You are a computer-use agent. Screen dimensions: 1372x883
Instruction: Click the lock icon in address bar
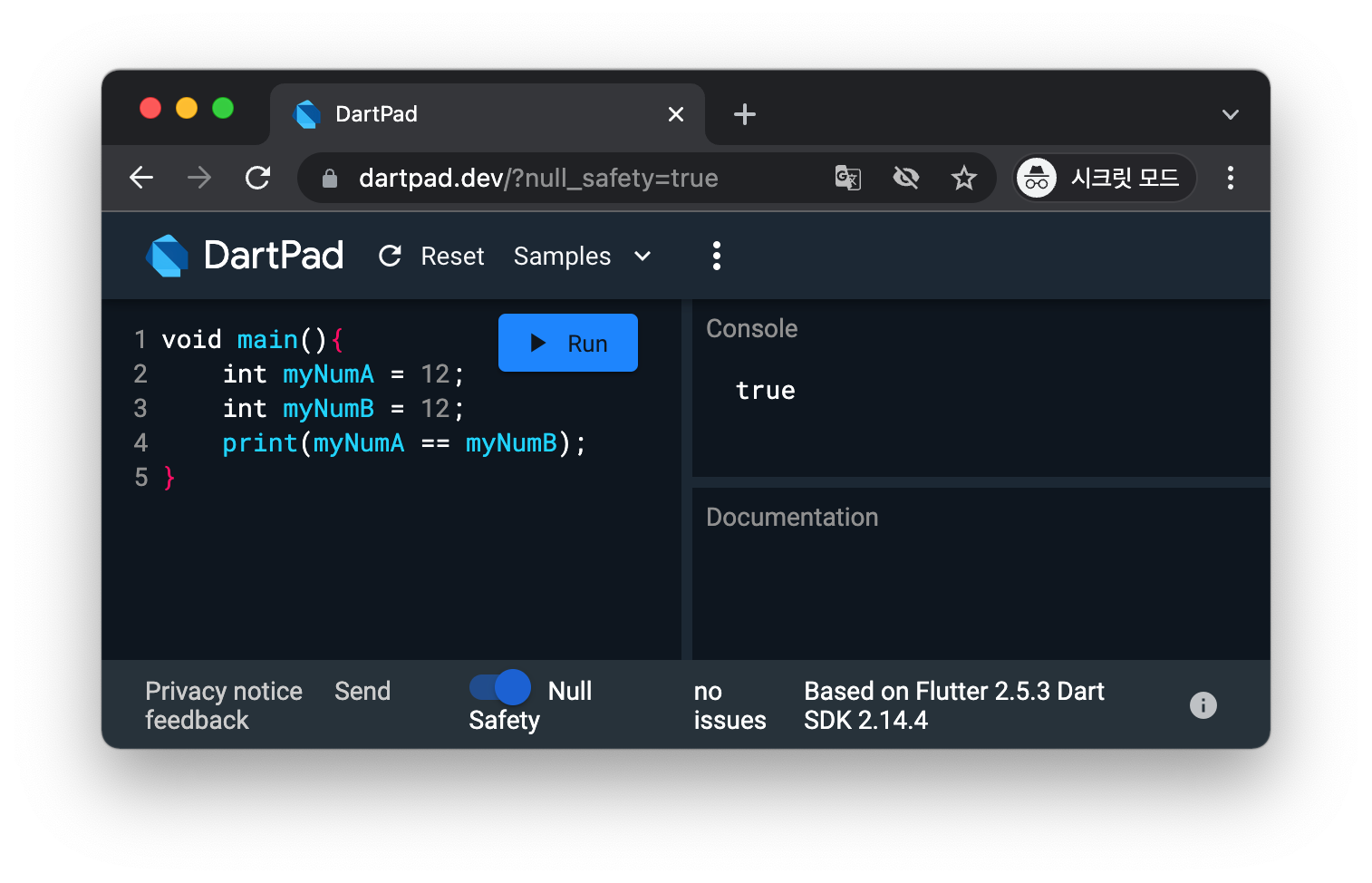(x=330, y=179)
